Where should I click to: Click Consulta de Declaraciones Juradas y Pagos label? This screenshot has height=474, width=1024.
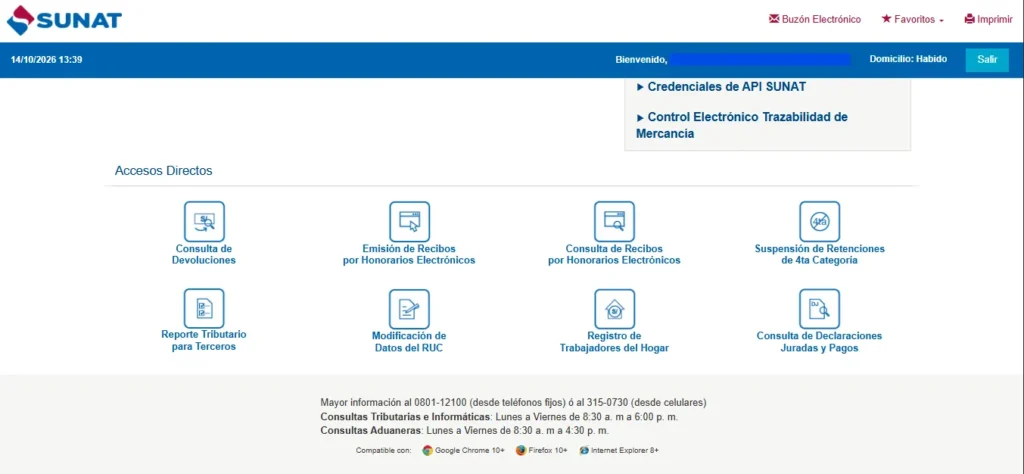point(820,342)
